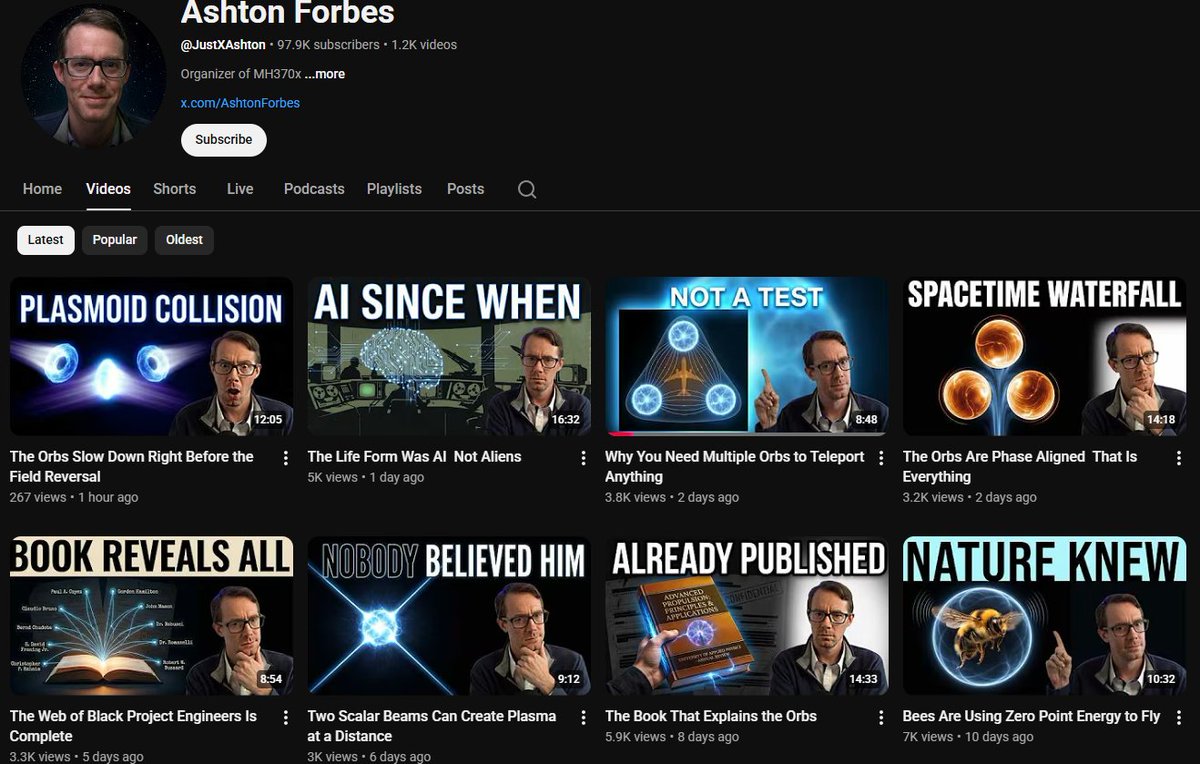
Task: Open the Live tab
Action: (240, 189)
